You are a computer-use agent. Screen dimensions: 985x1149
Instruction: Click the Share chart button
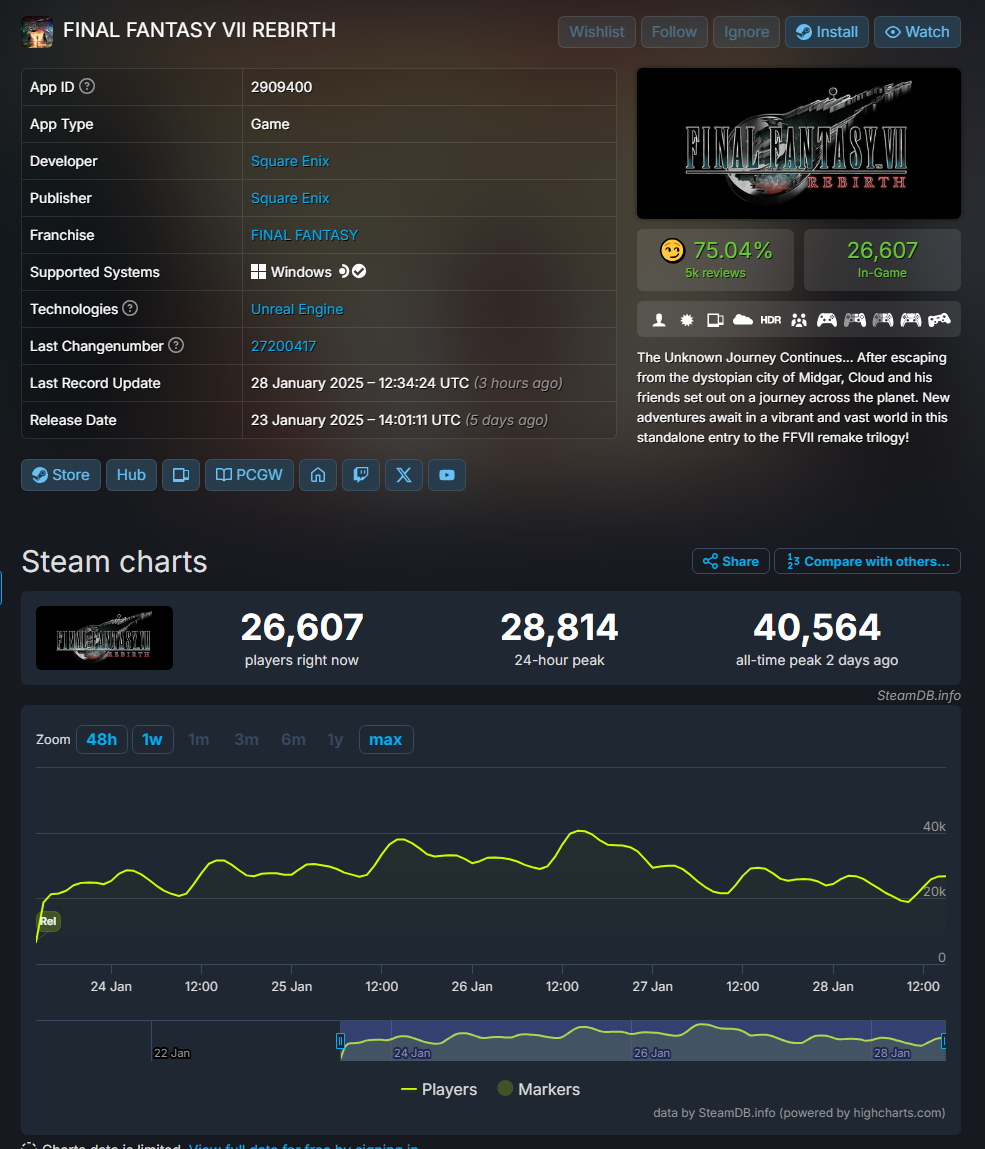click(731, 561)
